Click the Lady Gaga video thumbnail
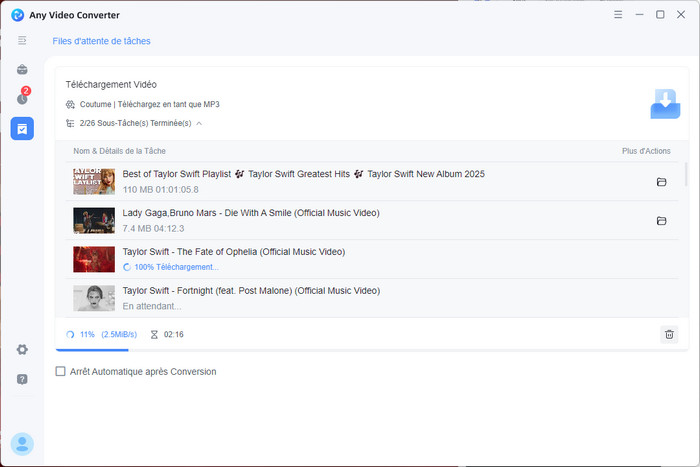 click(94, 220)
